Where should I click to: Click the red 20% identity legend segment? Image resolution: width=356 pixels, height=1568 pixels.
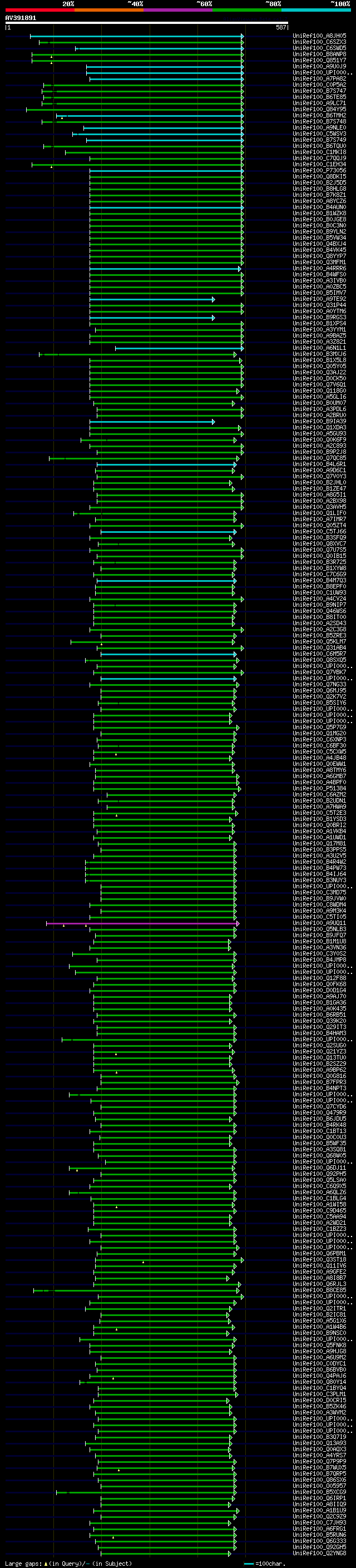39,10
